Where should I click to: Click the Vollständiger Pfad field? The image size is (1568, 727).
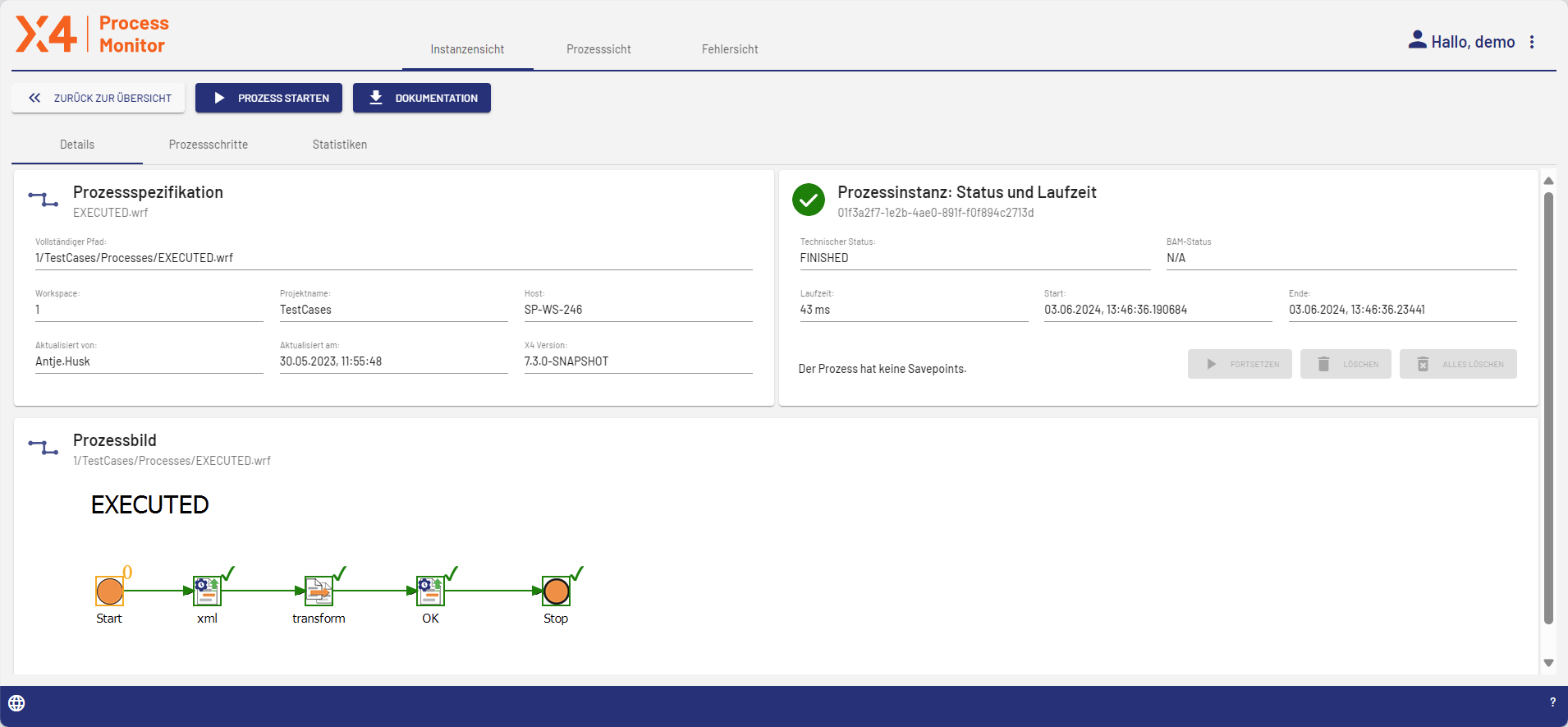click(x=393, y=258)
